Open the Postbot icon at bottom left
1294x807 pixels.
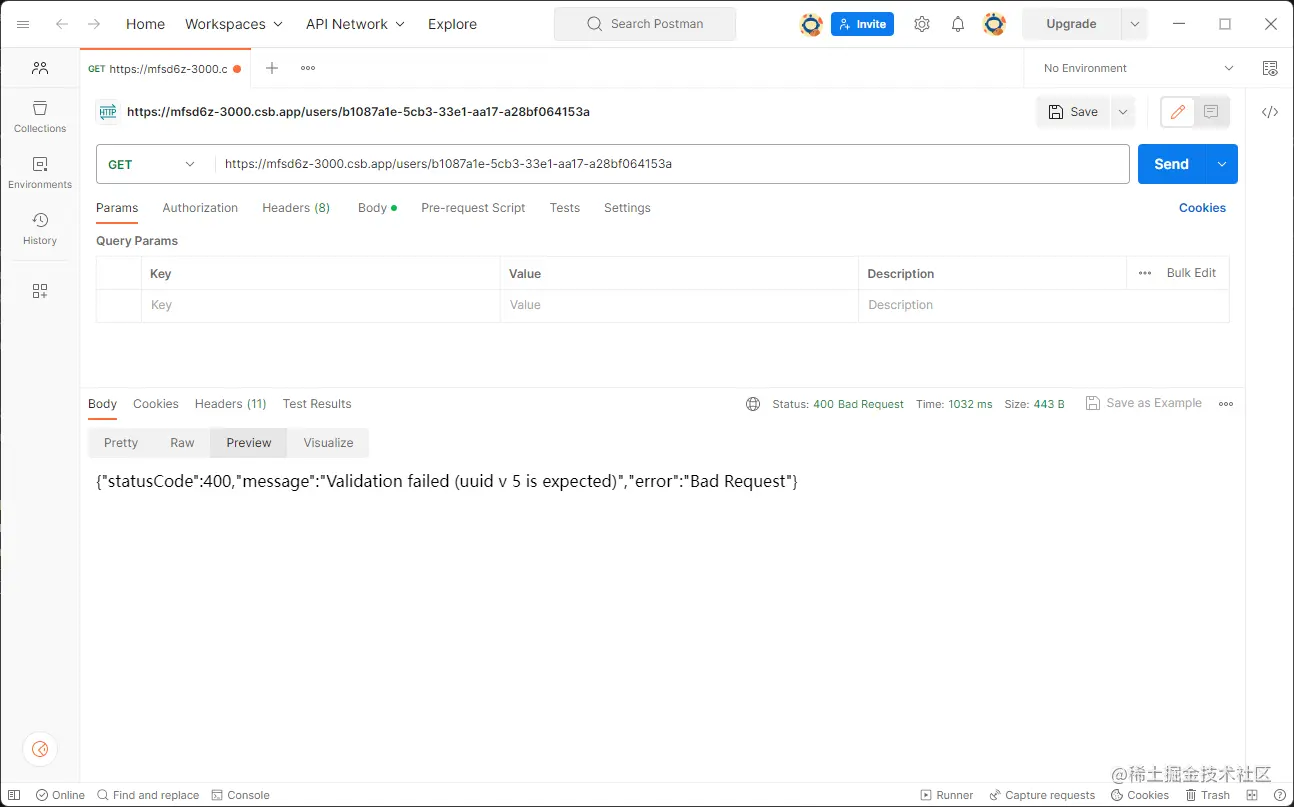(40, 749)
